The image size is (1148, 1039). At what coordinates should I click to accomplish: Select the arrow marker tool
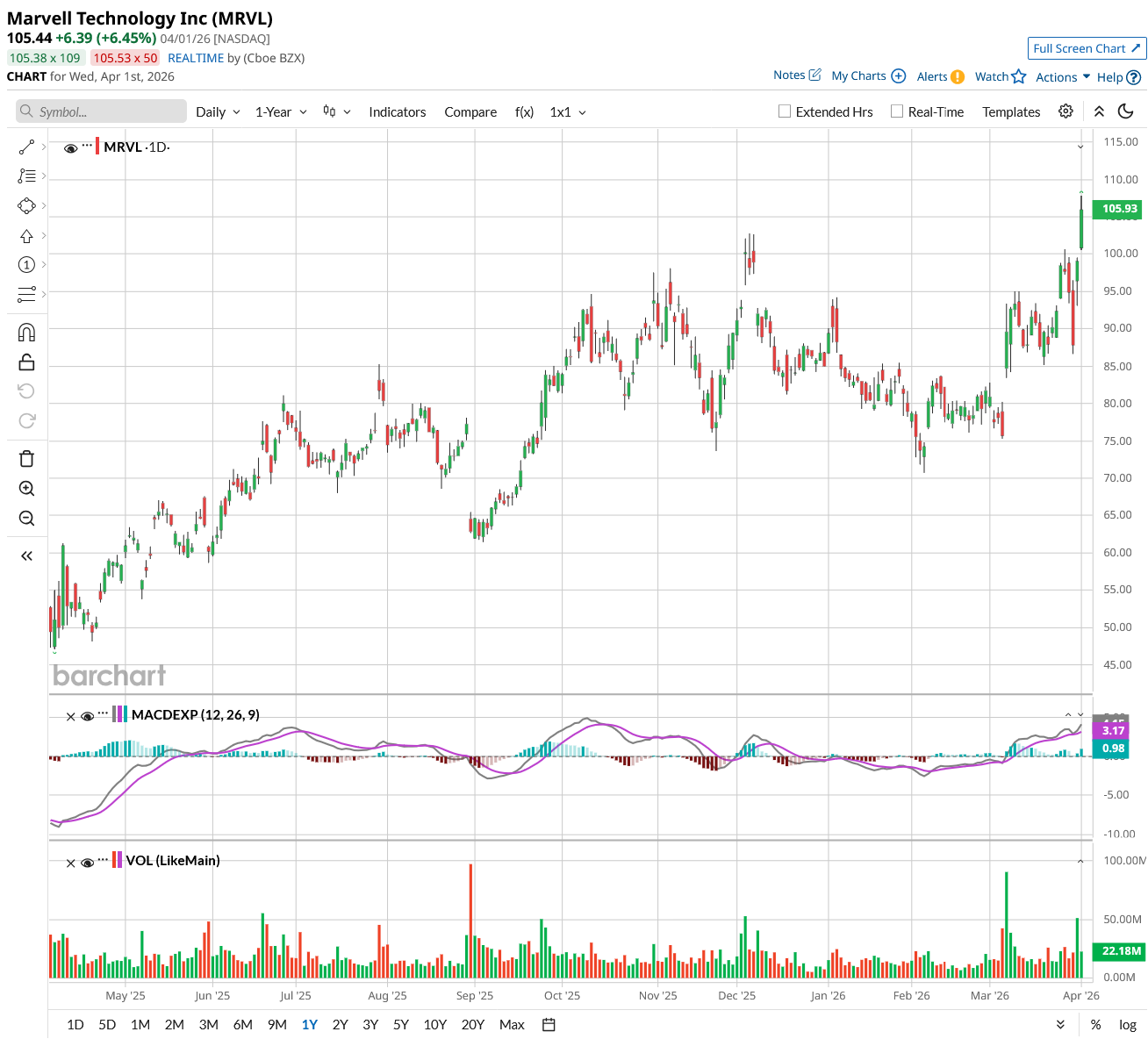(x=26, y=235)
